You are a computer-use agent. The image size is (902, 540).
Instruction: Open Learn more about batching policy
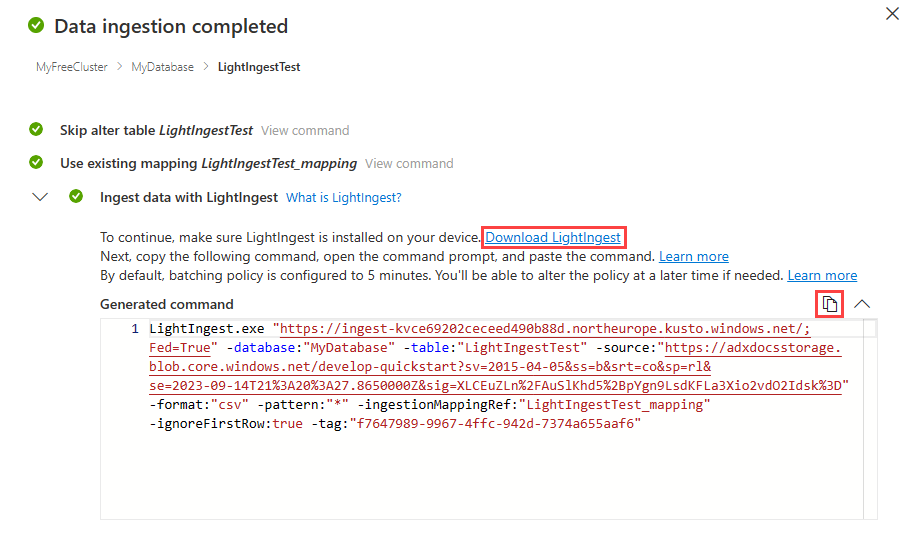[822, 275]
